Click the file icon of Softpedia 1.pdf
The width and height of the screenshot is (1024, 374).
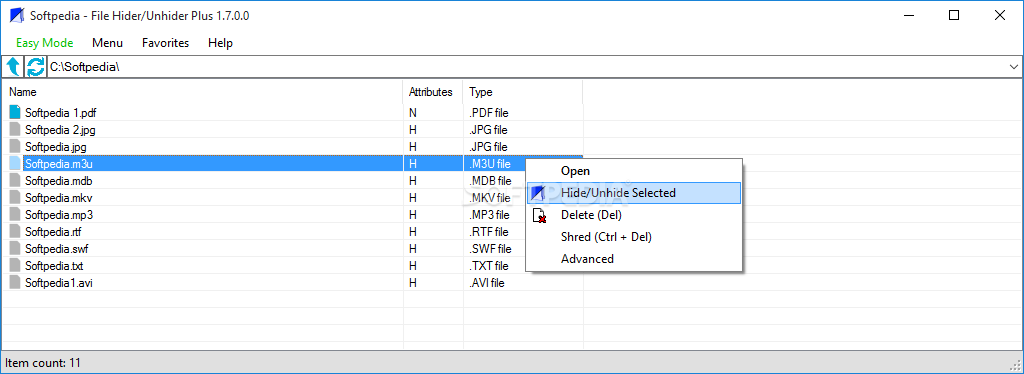pos(15,112)
